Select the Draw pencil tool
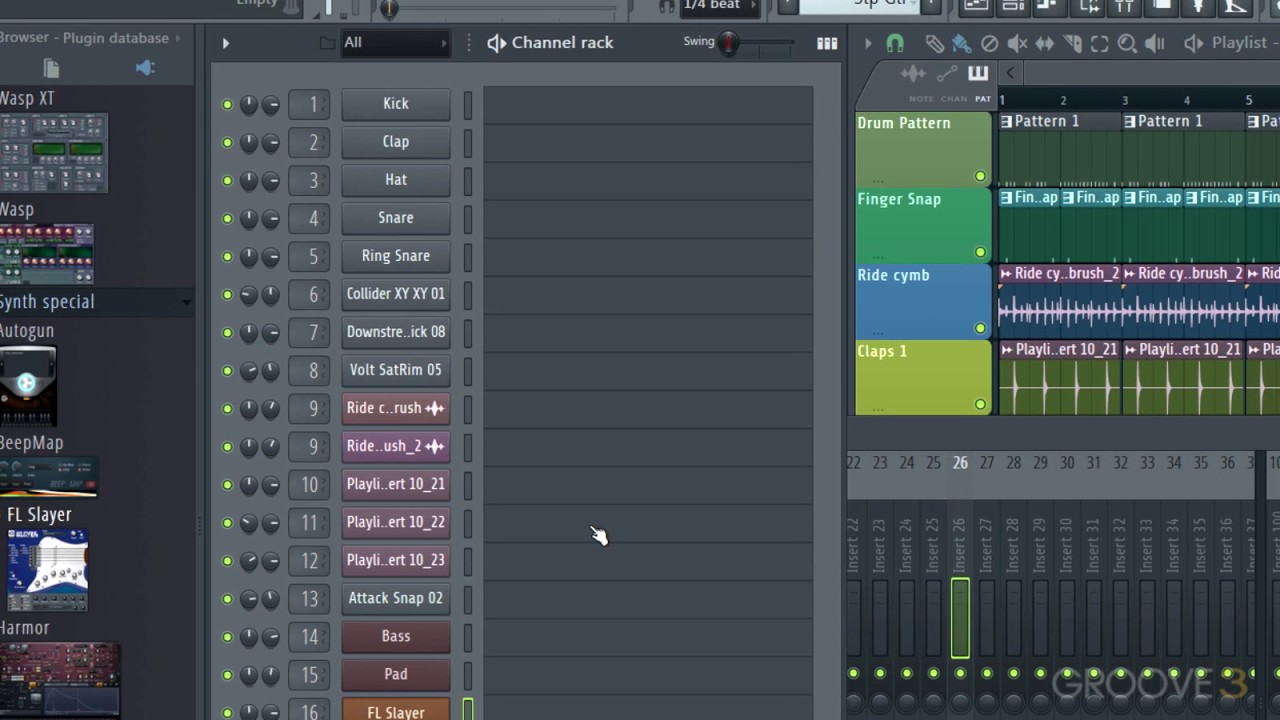Screen dimensions: 1280x720 (934, 43)
